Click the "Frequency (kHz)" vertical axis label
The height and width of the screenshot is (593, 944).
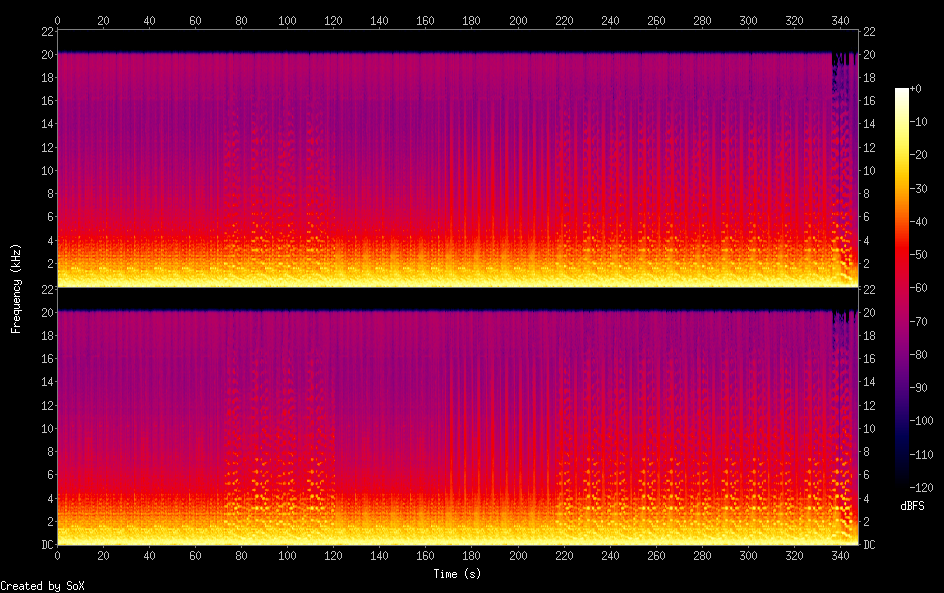click(x=16, y=288)
